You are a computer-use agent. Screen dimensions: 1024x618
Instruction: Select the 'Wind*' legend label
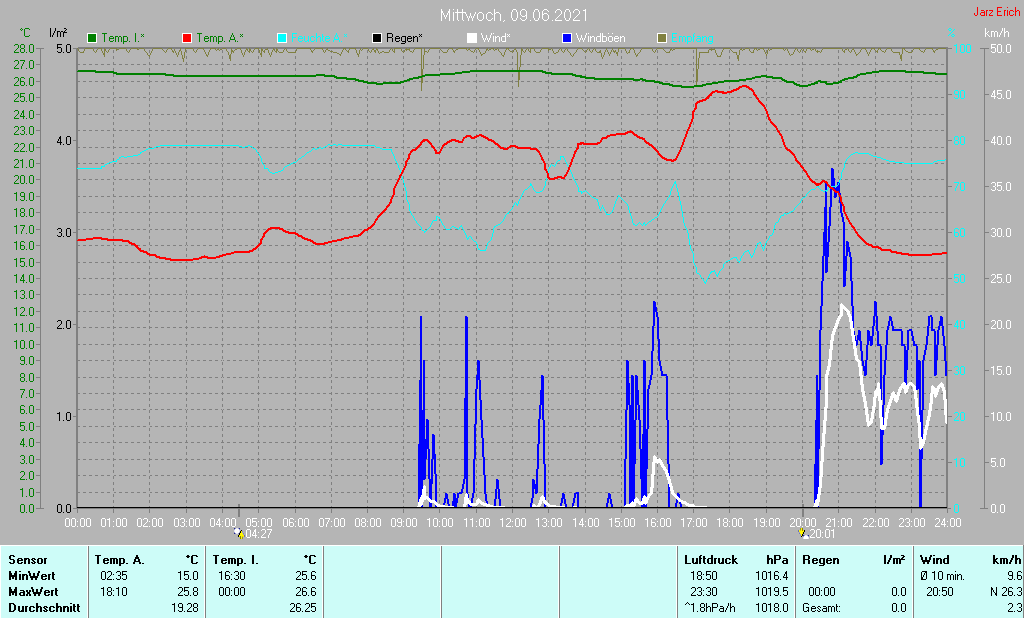tap(496, 38)
